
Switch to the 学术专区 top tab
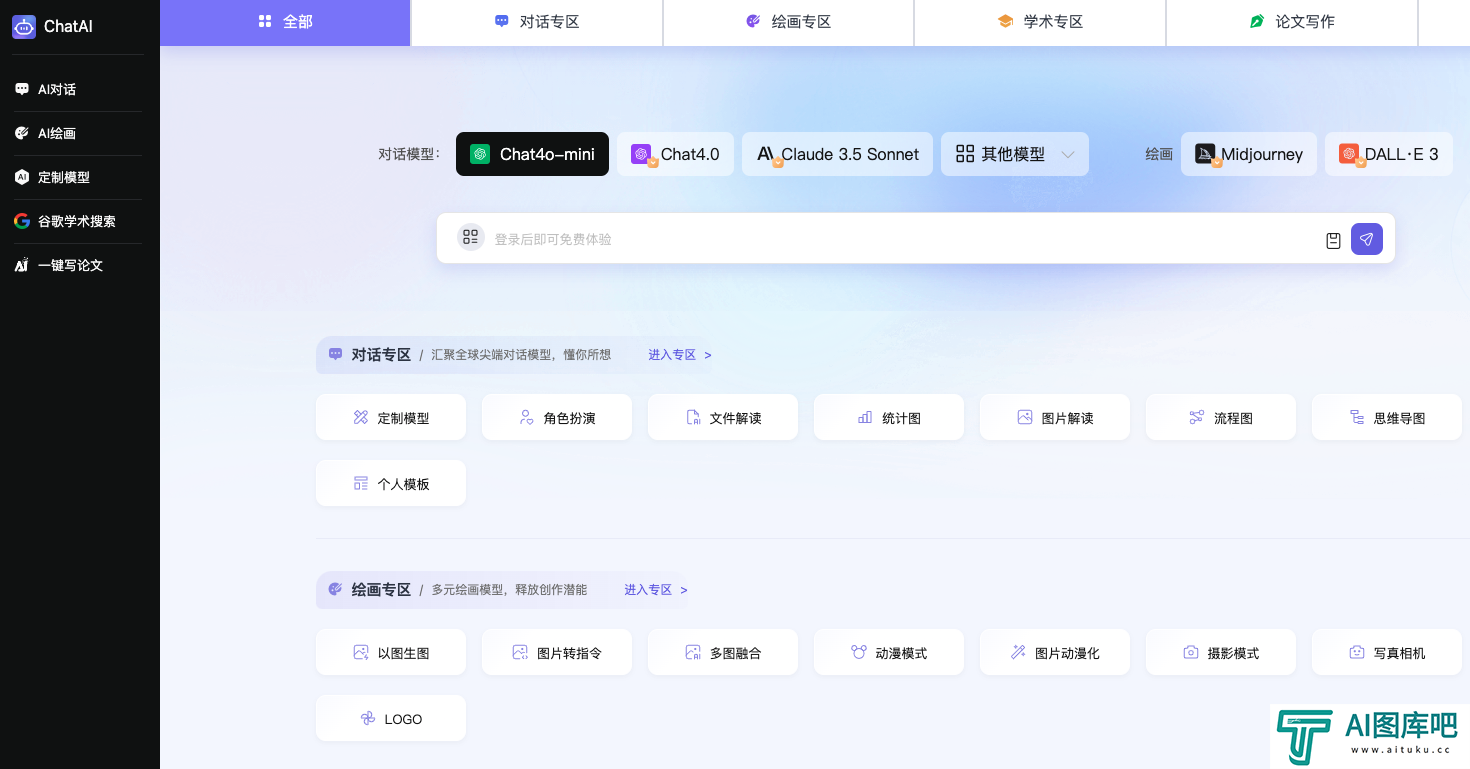click(x=1041, y=22)
